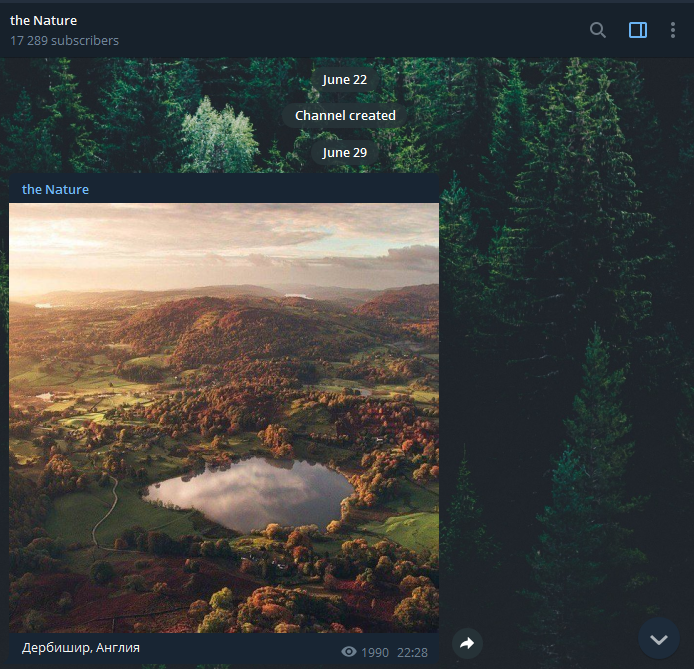Image resolution: width=694 pixels, height=669 pixels.
Task: Open the landscape lake photo
Action: pyautogui.click(x=224, y=418)
